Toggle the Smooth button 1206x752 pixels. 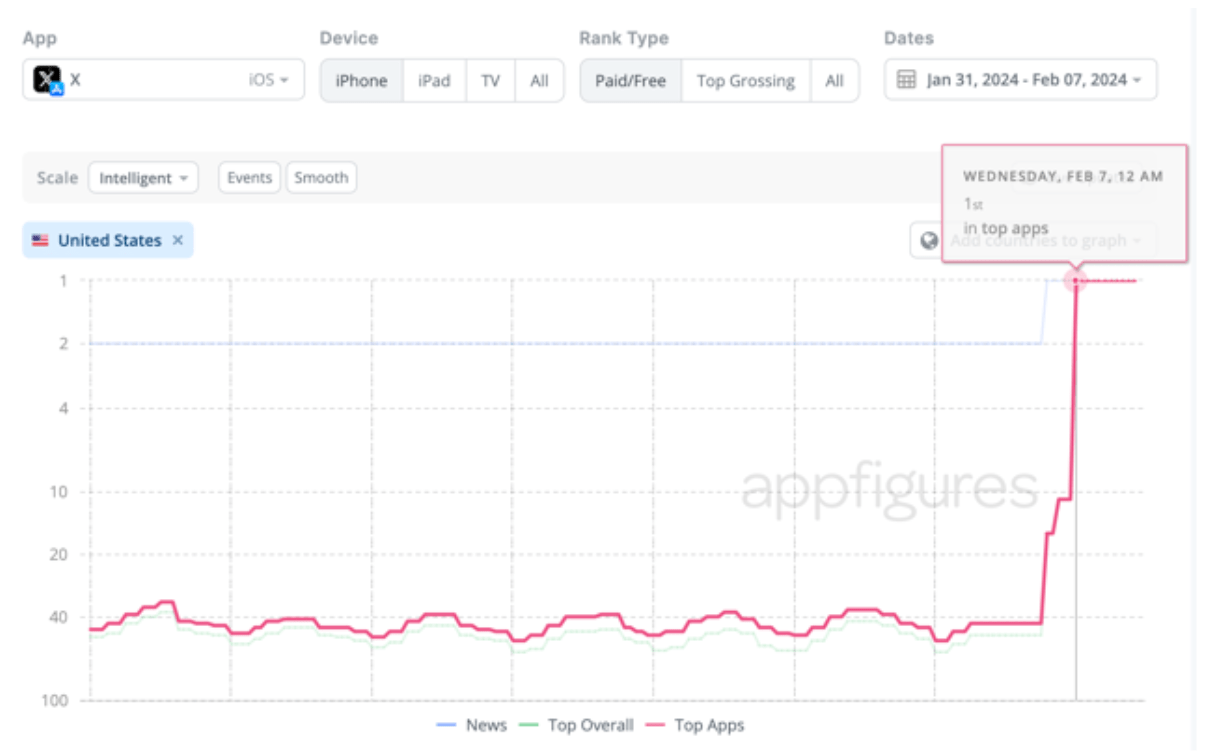click(x=321, y=178)
